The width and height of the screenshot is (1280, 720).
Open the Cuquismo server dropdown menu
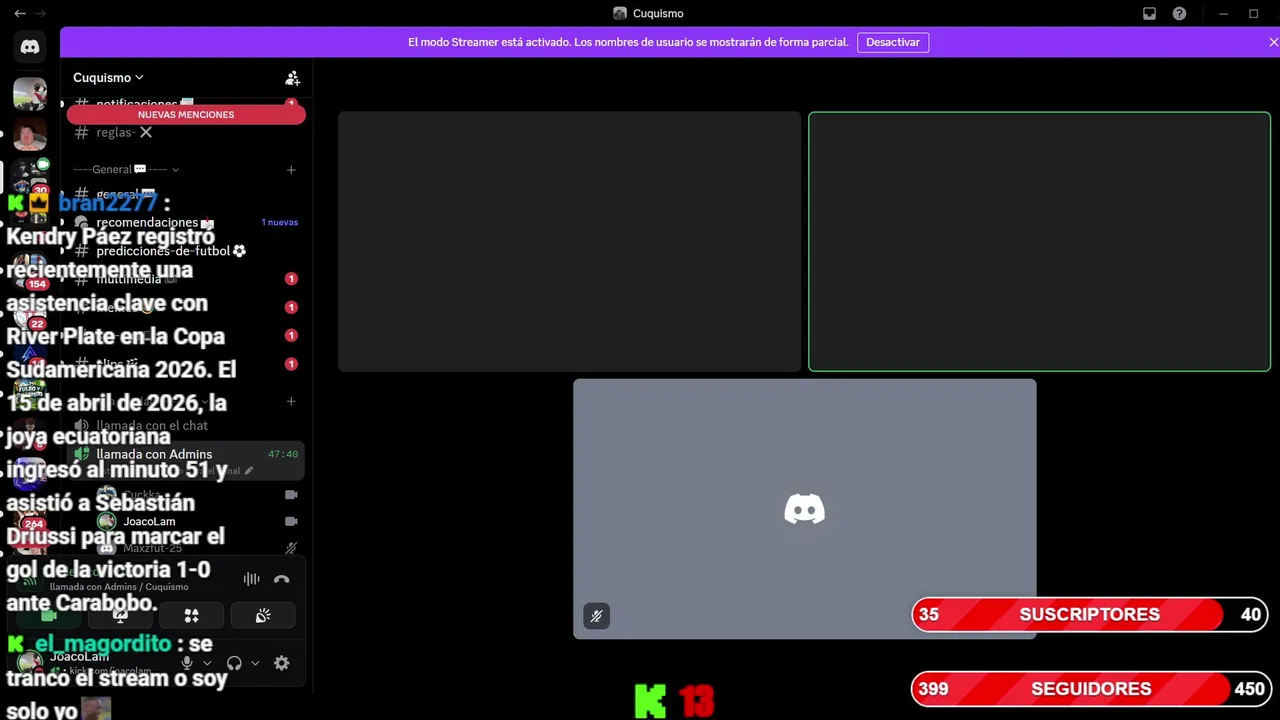108,77
